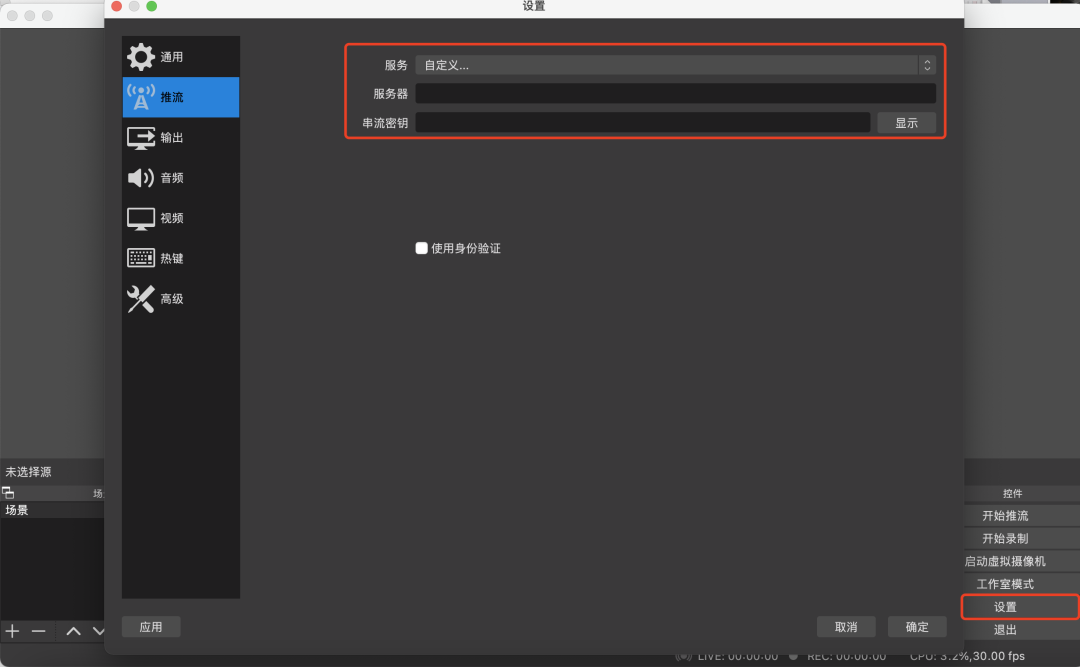Click the remove scene minus icon
The width and height of the screenshot is (1080, 667).
point(38,631)
